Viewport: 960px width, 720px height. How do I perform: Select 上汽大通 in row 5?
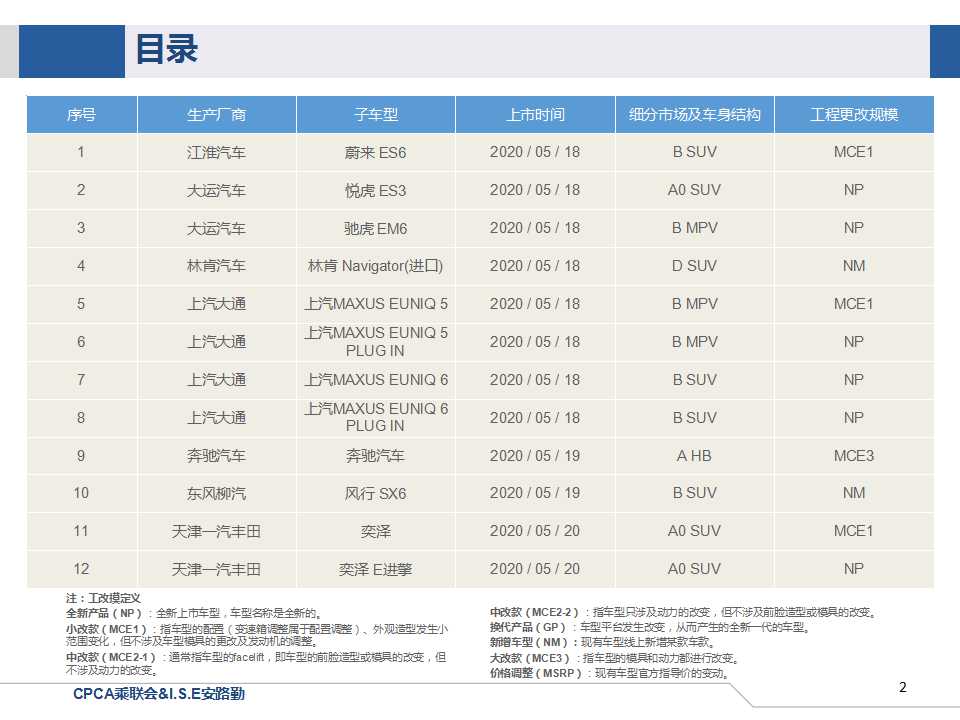point(216,304)
